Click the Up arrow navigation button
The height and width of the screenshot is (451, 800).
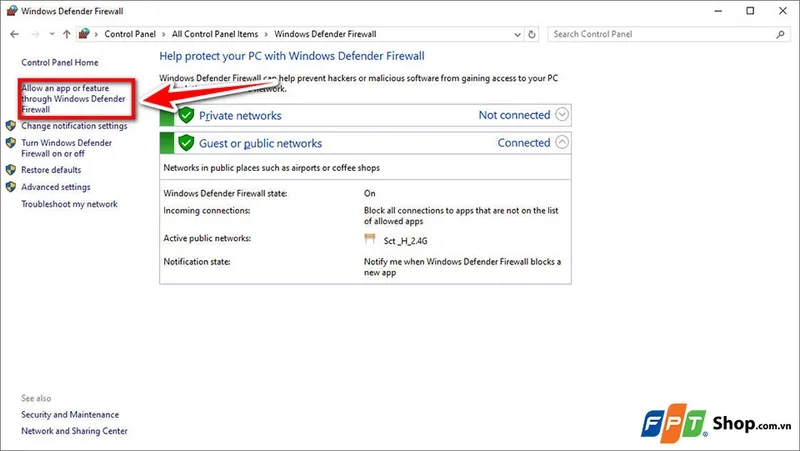[67, 34]
